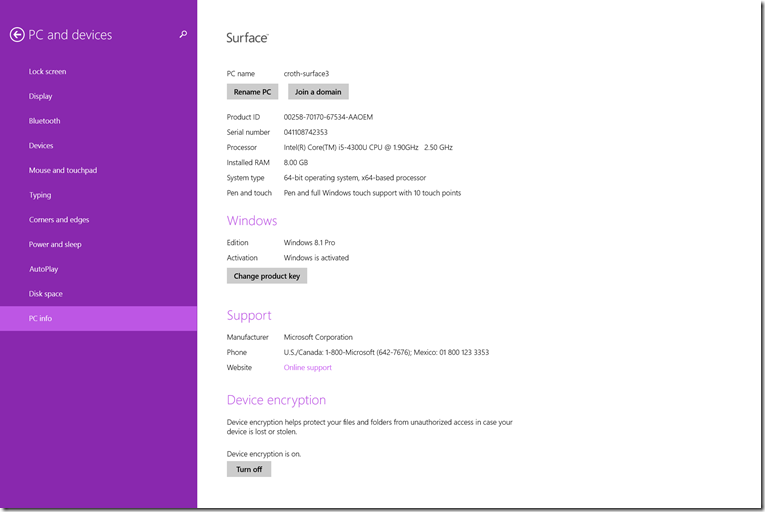Click the System type label
The width and height of the screenshot is (765, 512).
245,178
